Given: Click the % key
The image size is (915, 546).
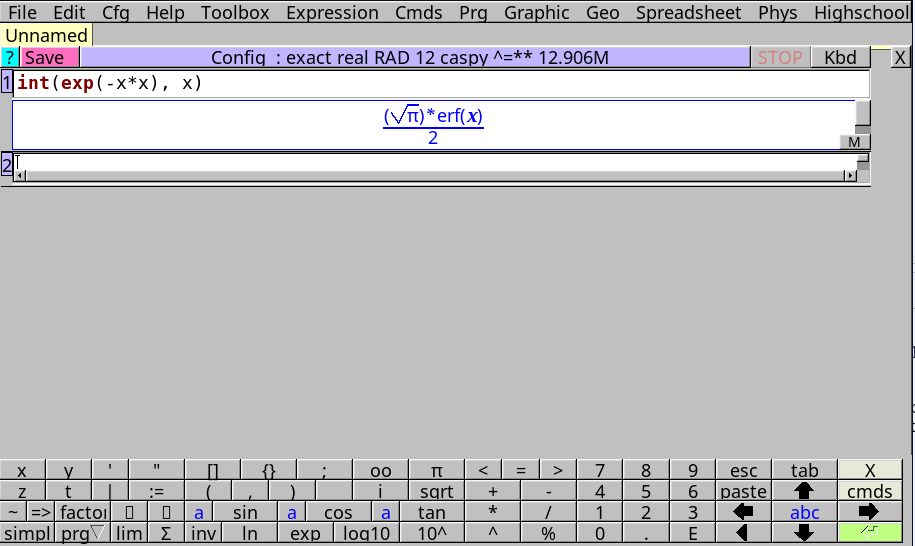Looking at the screenshot, I should point(549,533).
